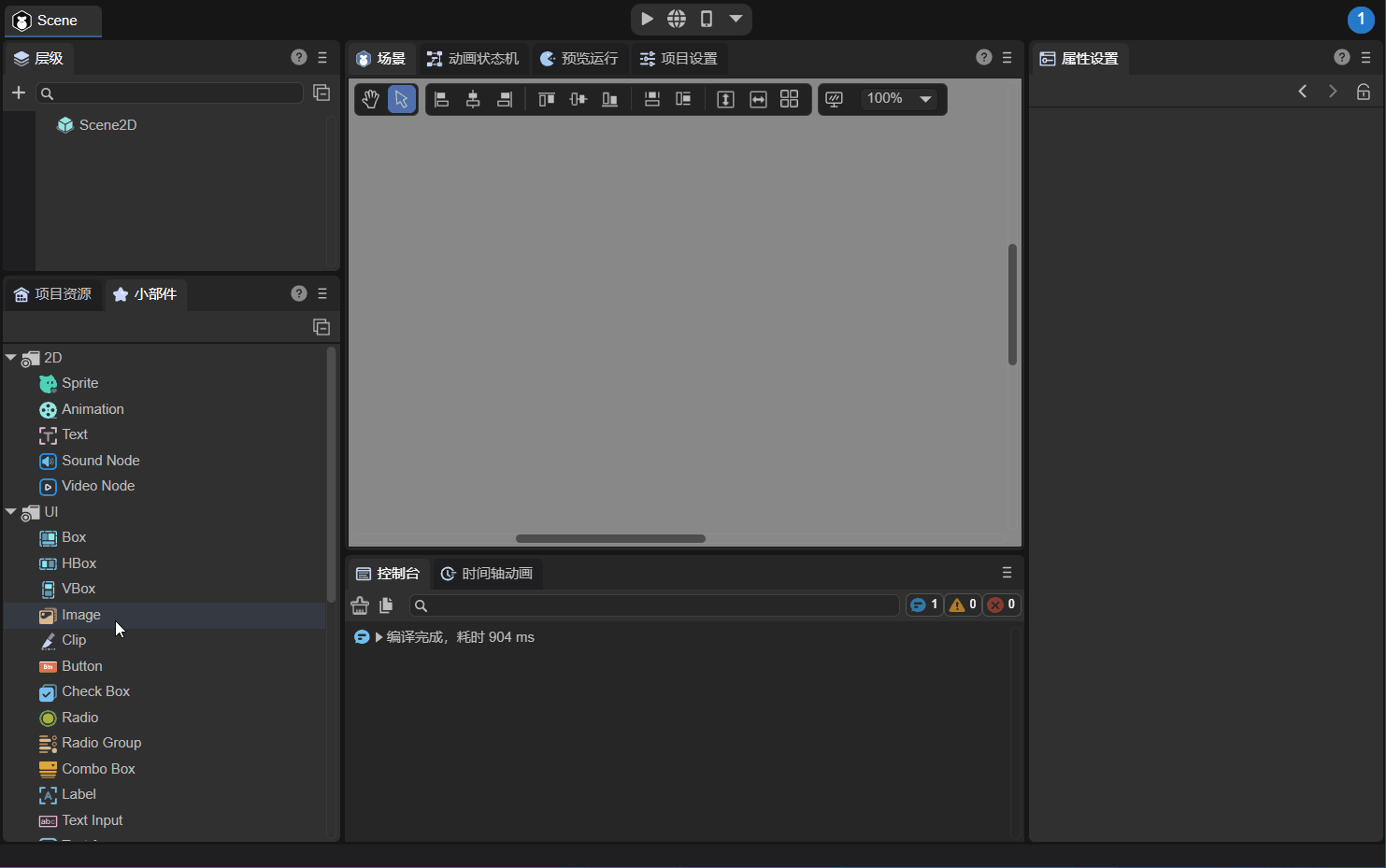Screen dimensions: 1386x868
Task: Select the Button widget in list
Action: tap(82, 666)
